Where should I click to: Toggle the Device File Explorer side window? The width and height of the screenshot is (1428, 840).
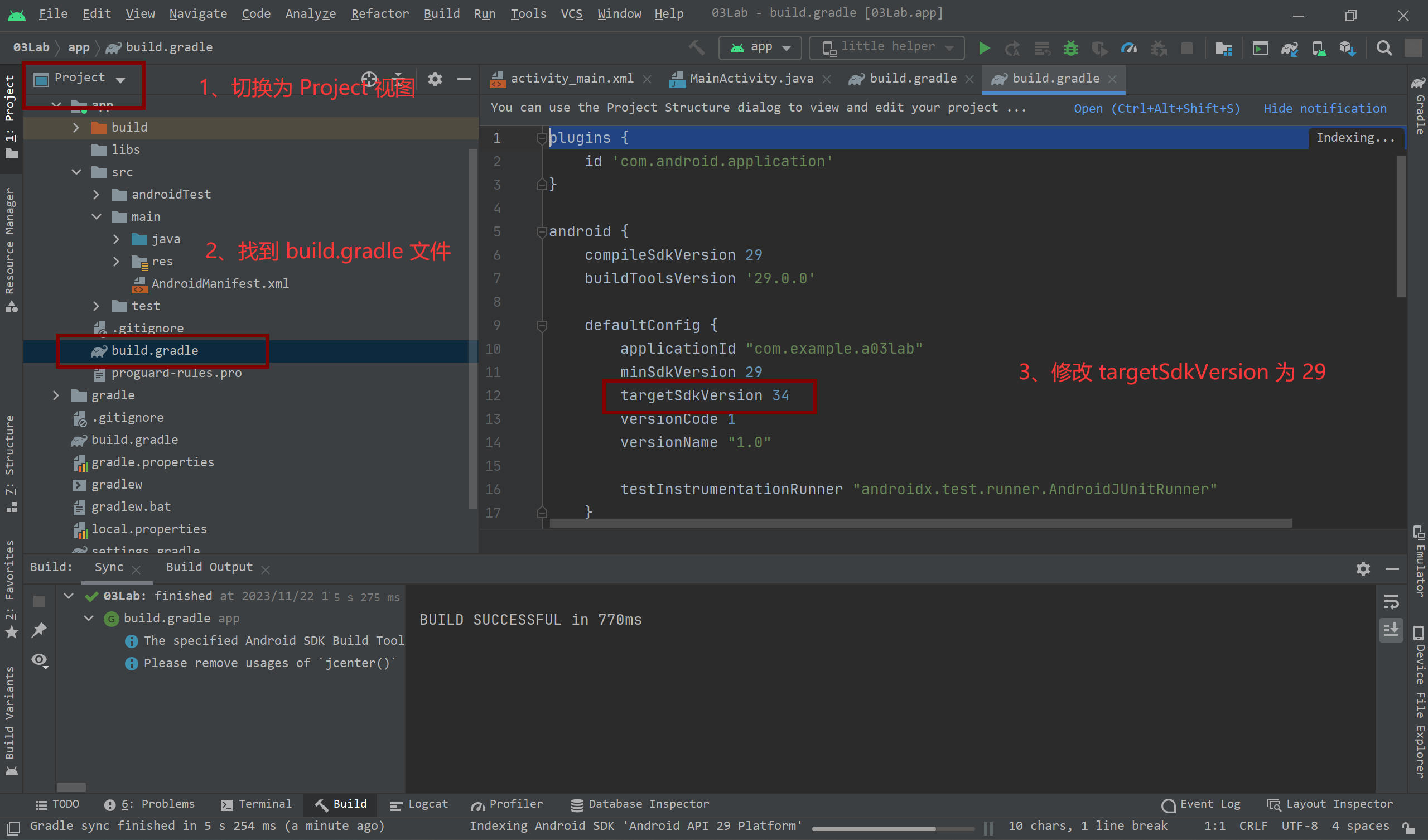tap(1419, 701)
